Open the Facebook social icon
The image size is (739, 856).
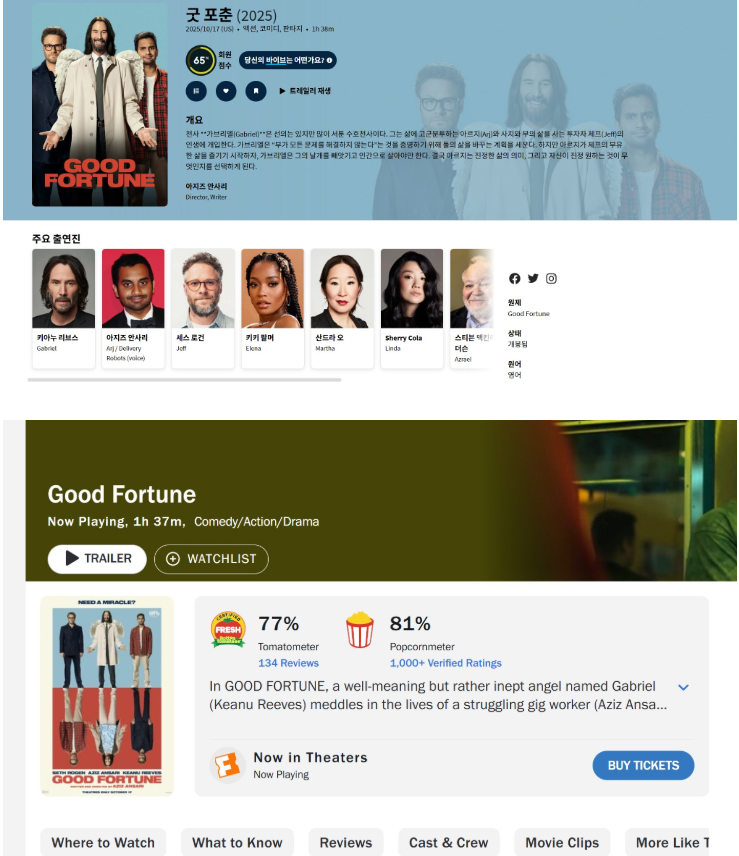(x=515, y=278)
